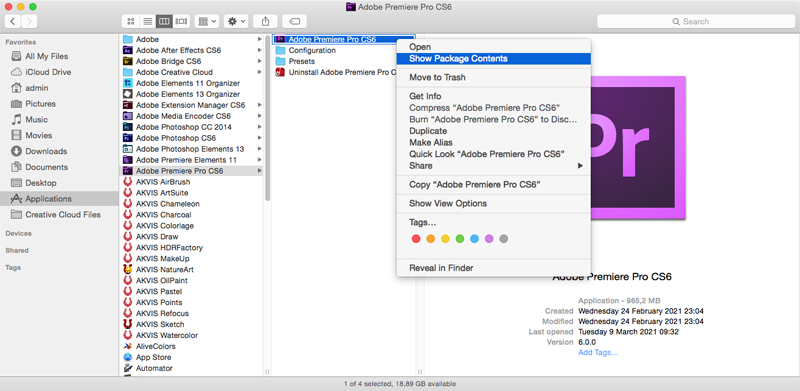The width and height of the screenshot is (800, 391).
Task: Expand Adobe Creative Cloud folder arrow
Action: pyautogui.click(x=260, y=72)
